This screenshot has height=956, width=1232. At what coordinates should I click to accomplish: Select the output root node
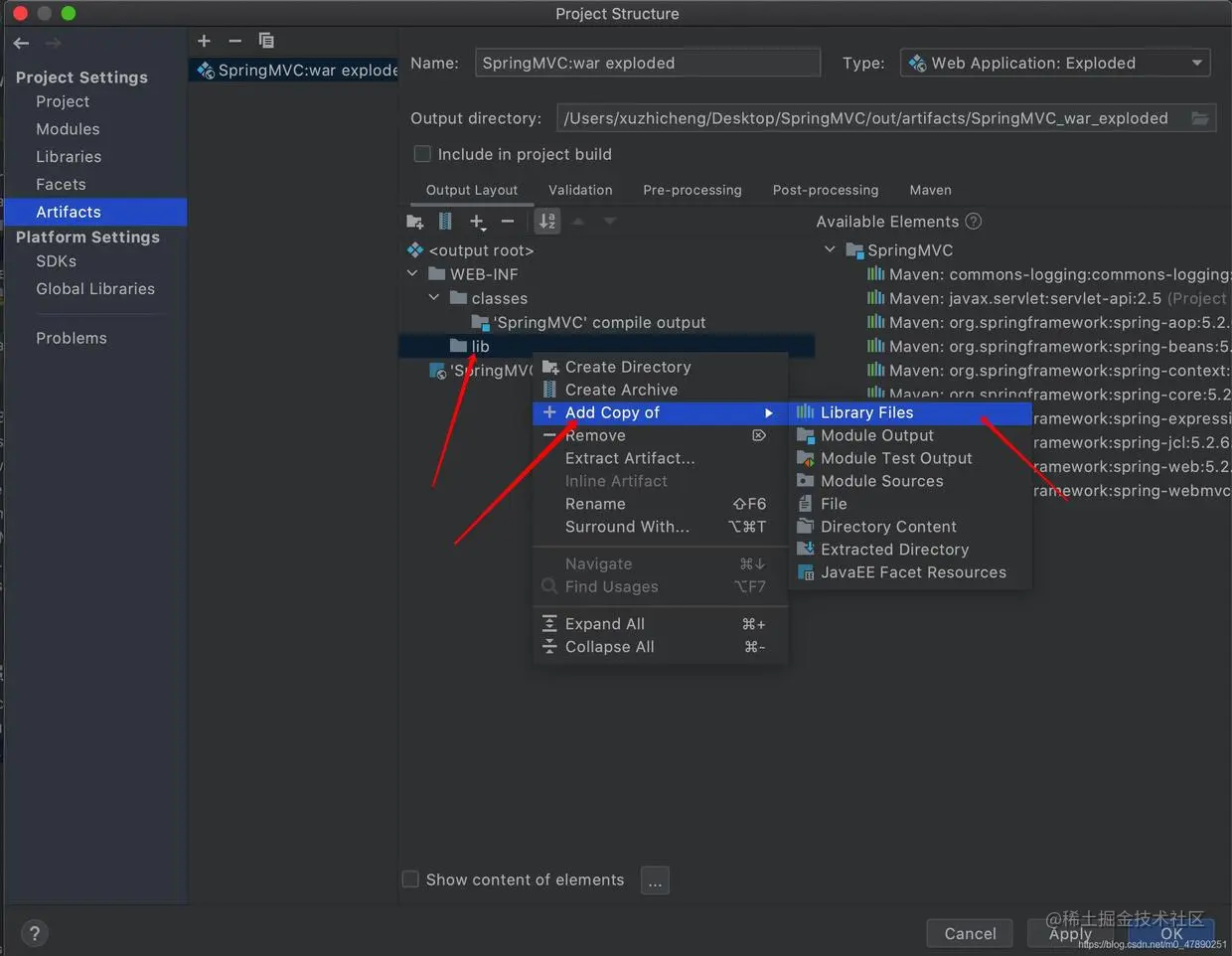click(471, 250)
